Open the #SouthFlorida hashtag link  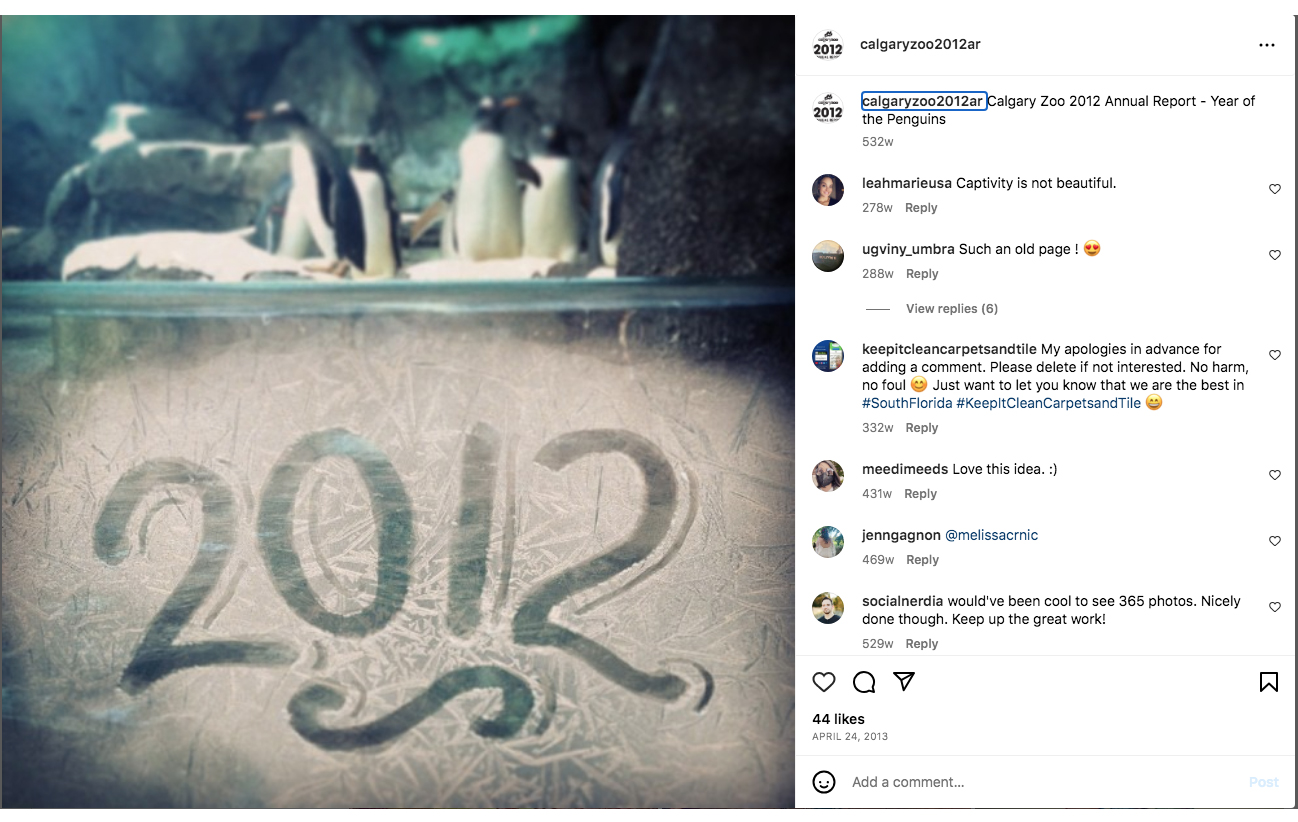tap(907, 403)
